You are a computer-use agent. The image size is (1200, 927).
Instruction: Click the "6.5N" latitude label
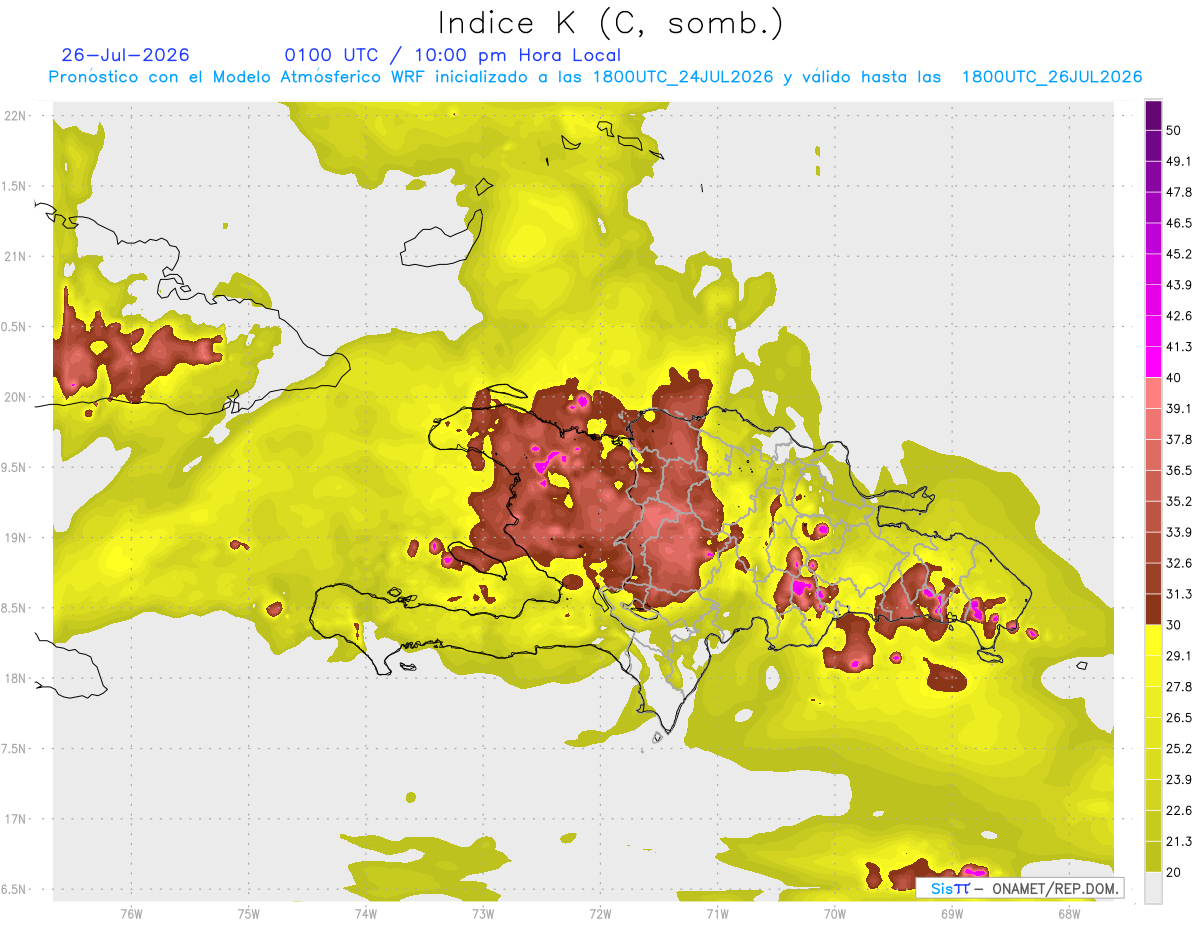pyautogui.click(x=13, y=889)
